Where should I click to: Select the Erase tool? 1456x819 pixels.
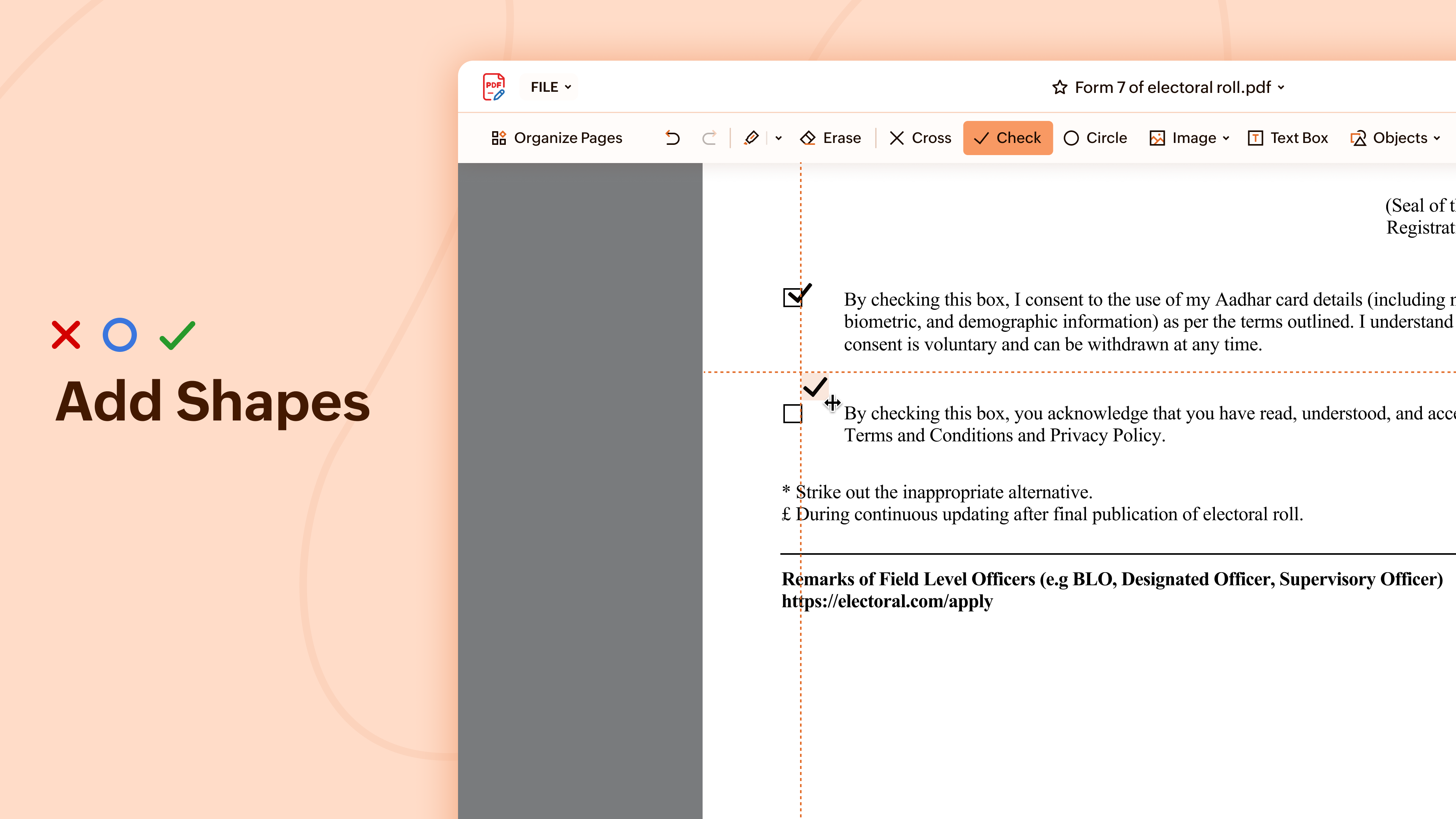[x=831, y=137]
